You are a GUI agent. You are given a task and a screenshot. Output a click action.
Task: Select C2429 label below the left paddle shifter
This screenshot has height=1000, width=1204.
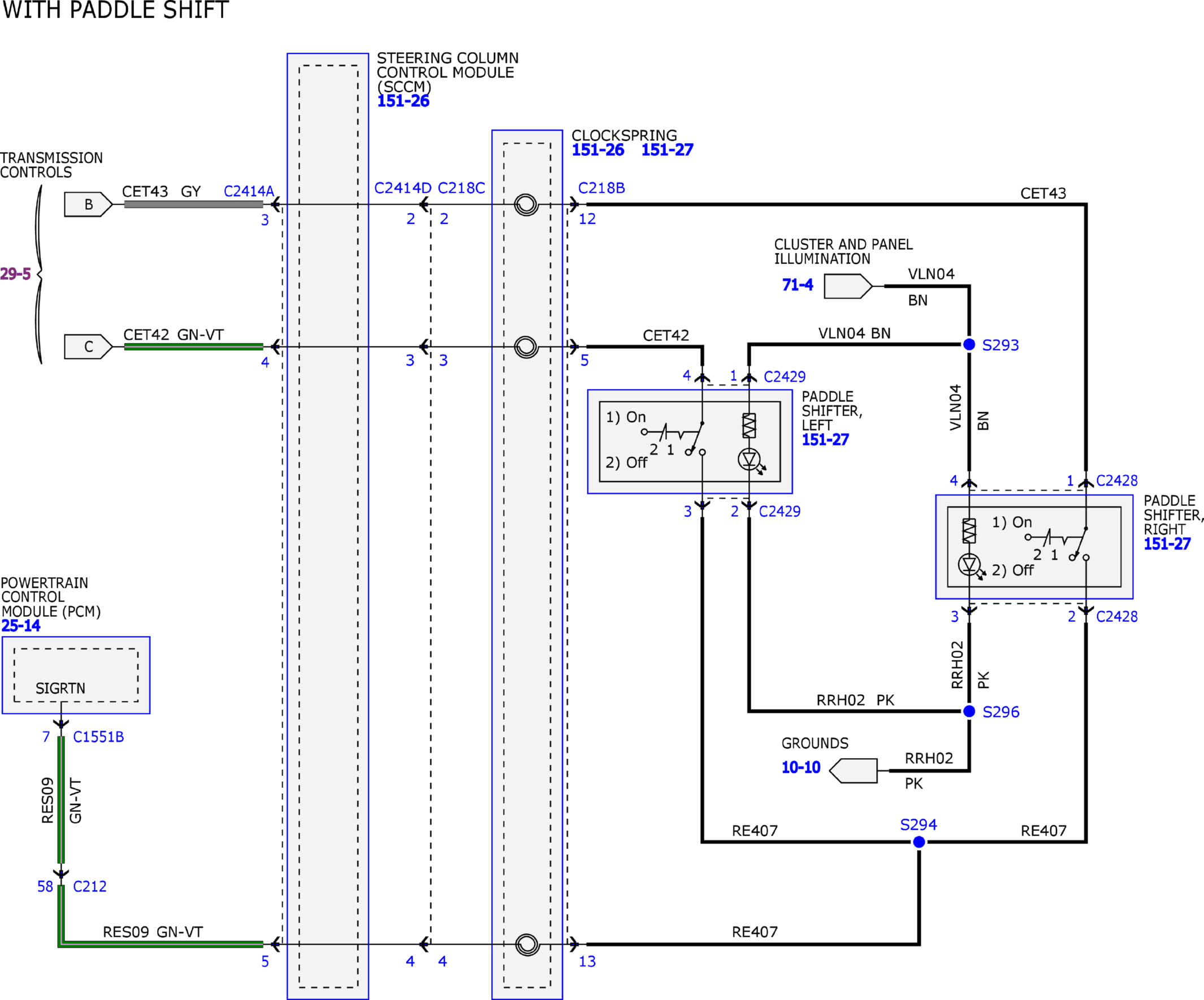(779, 512)
